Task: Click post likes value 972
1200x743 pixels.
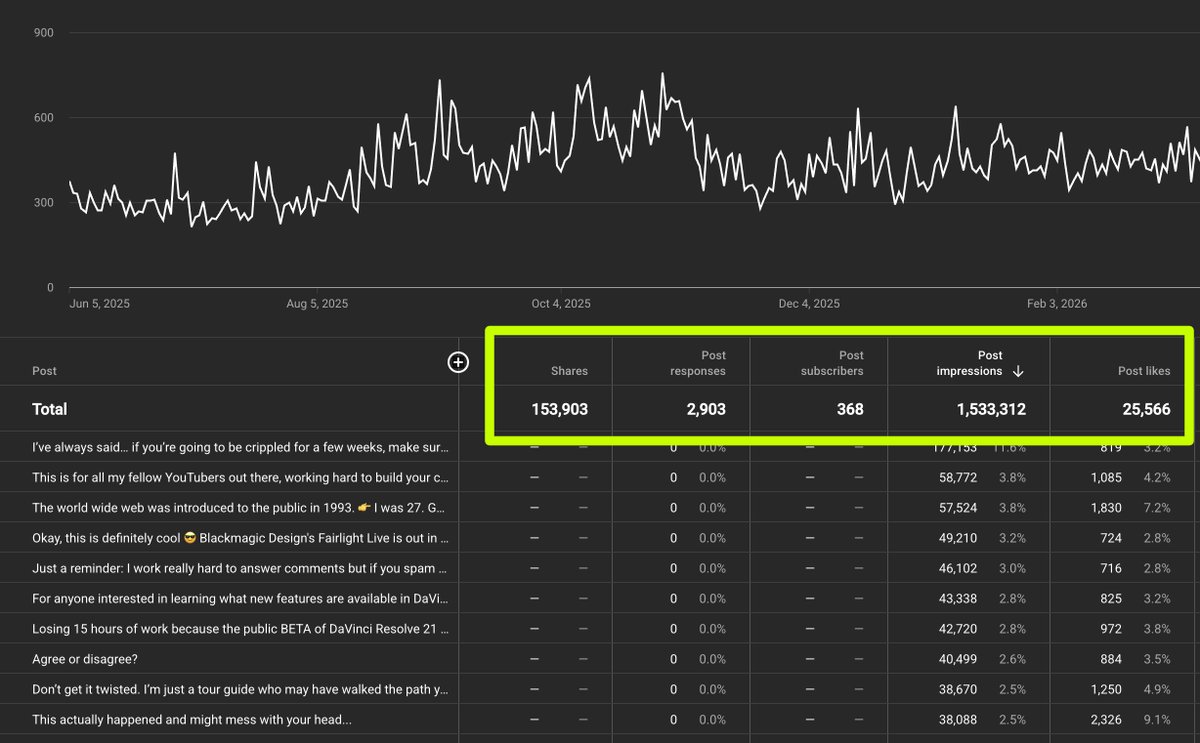Action: pos(1111,629)
